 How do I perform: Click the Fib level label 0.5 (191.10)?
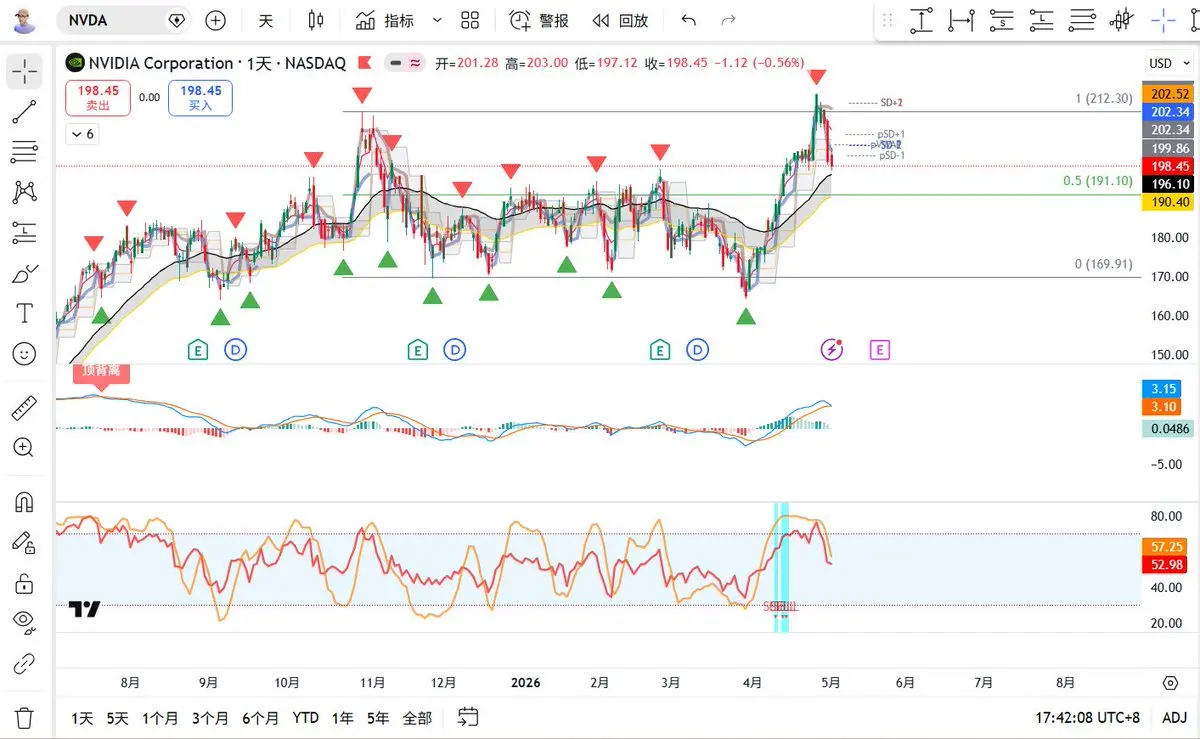click(x=1097, y=181)
